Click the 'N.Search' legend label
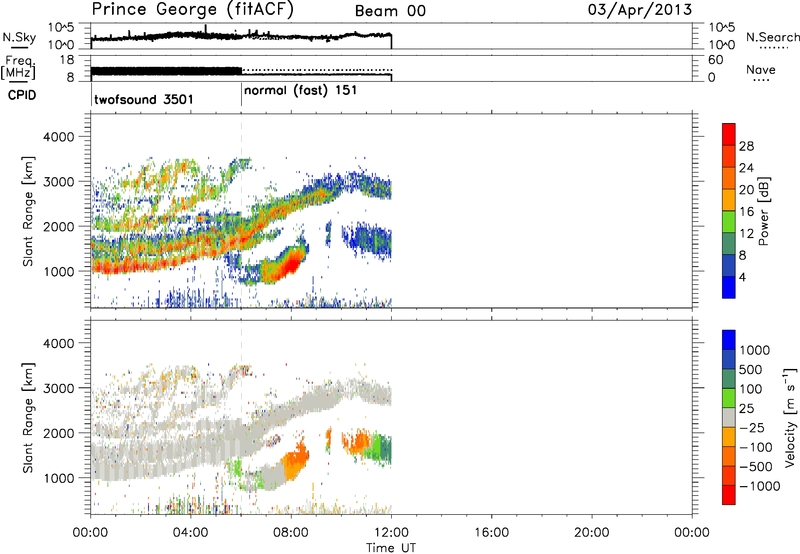Viewport: 800px width, 554px height. (x=773, y=37)
